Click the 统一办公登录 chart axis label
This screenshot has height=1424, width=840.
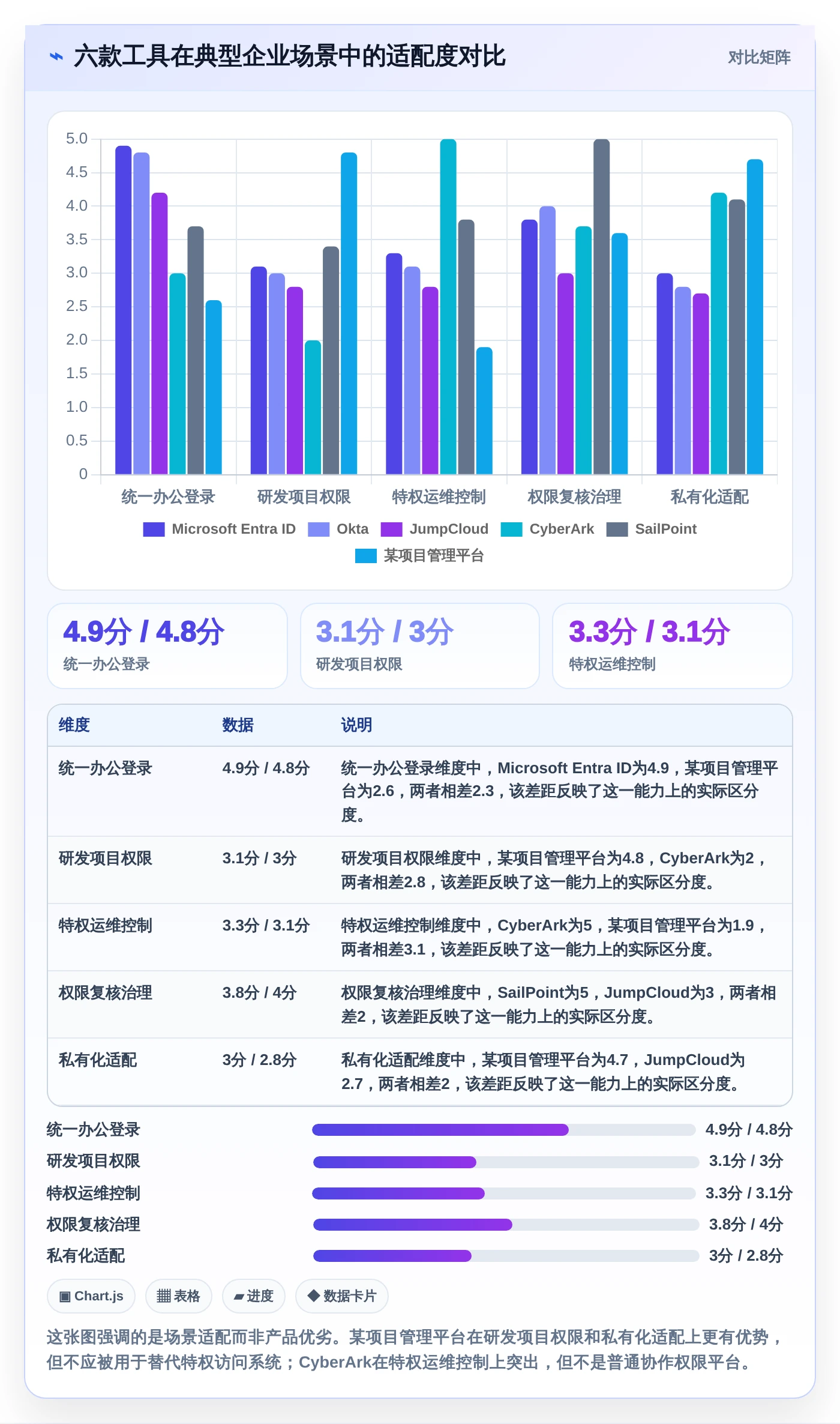tap(169, 497)
